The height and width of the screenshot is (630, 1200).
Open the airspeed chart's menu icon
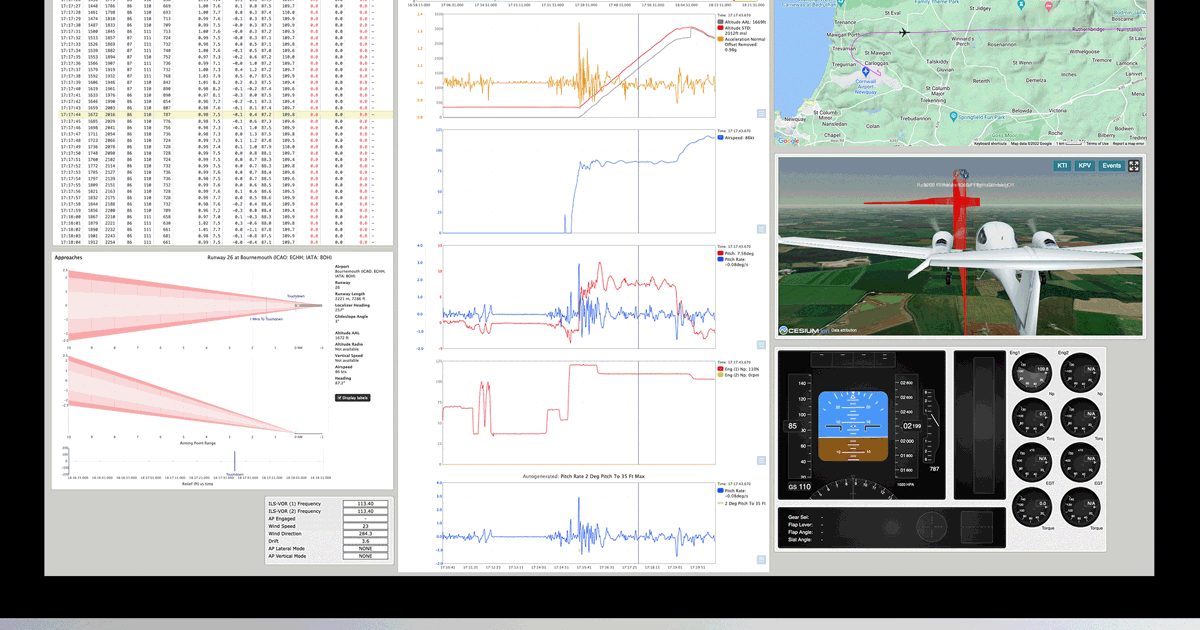[x=761, y=228]
